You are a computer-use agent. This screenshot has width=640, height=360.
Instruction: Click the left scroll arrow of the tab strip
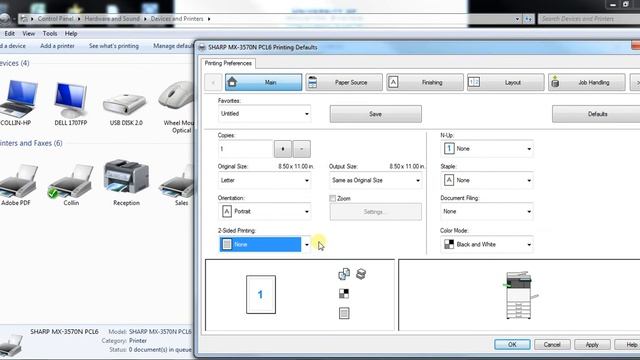pos(213,82)
